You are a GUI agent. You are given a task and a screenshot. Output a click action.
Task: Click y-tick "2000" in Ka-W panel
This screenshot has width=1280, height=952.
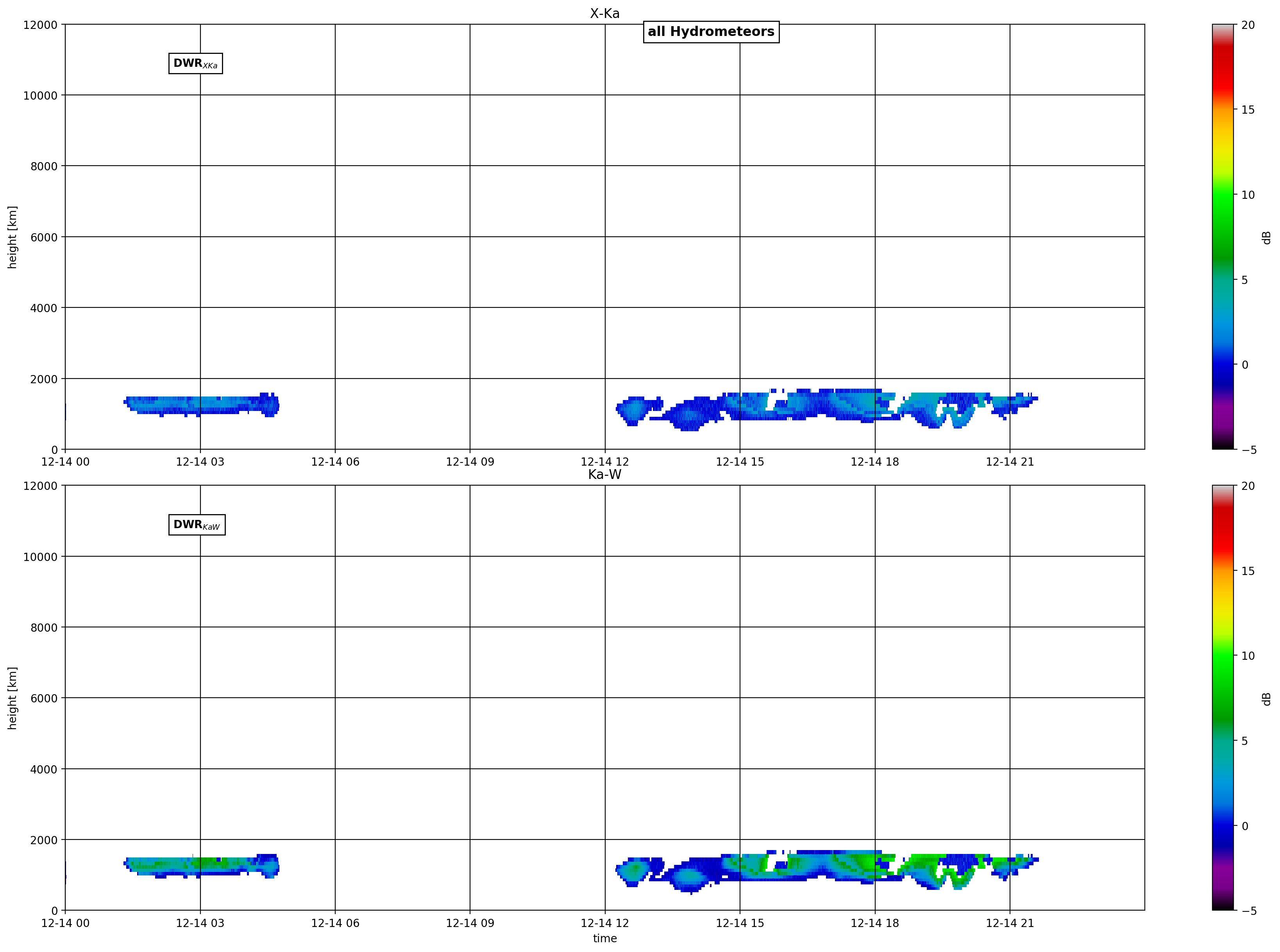click(44, 840)
